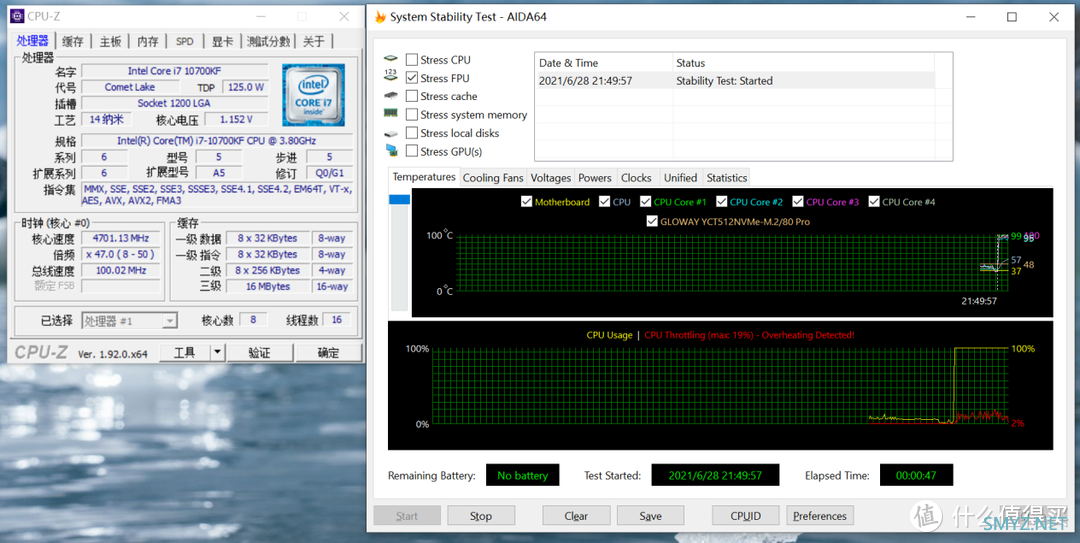This screenshot has width=1080, height=543.
Task: Switch to the Clocks tab
Action: click(x=636, y=178)
